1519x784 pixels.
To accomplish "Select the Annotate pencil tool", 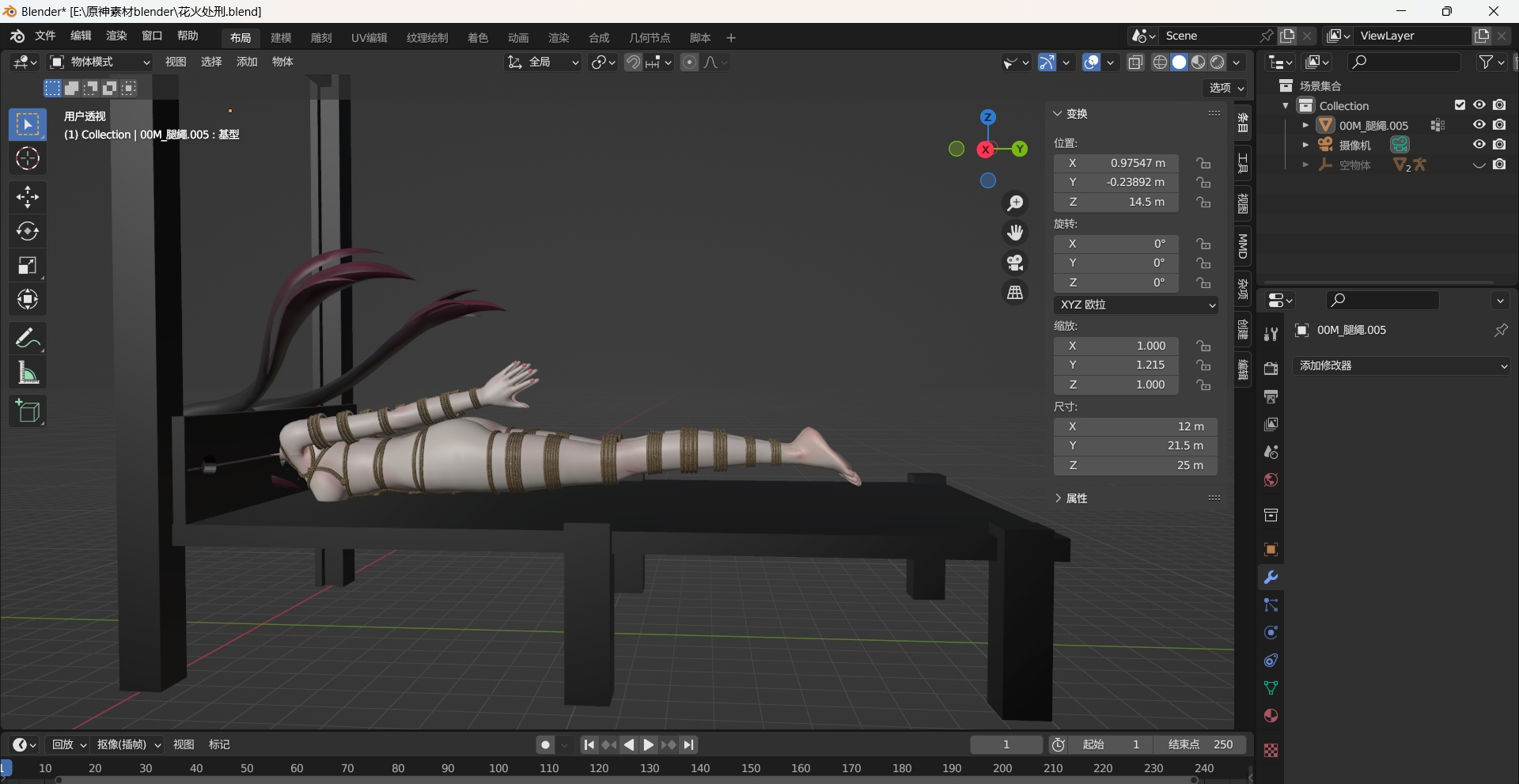I will click(28, 339).
